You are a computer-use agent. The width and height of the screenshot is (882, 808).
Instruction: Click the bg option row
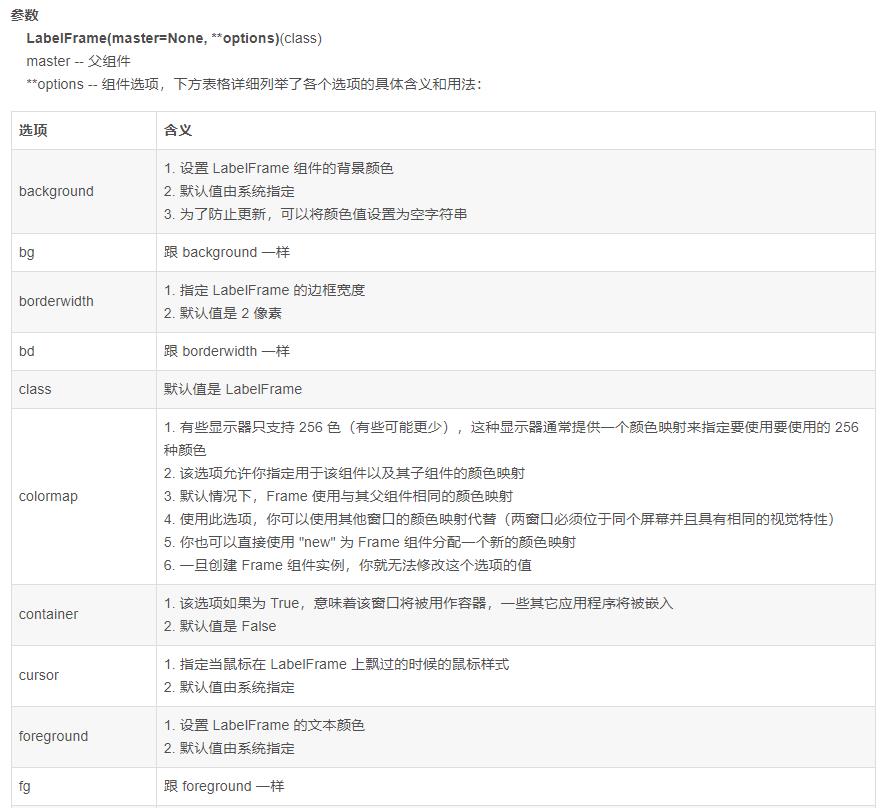26,252
